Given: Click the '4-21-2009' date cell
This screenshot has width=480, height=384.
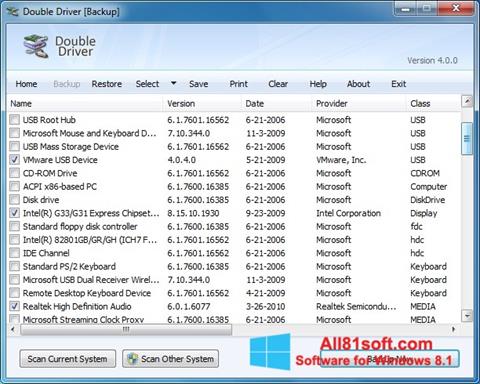Looking at the screenshot, I should [266, 293].
